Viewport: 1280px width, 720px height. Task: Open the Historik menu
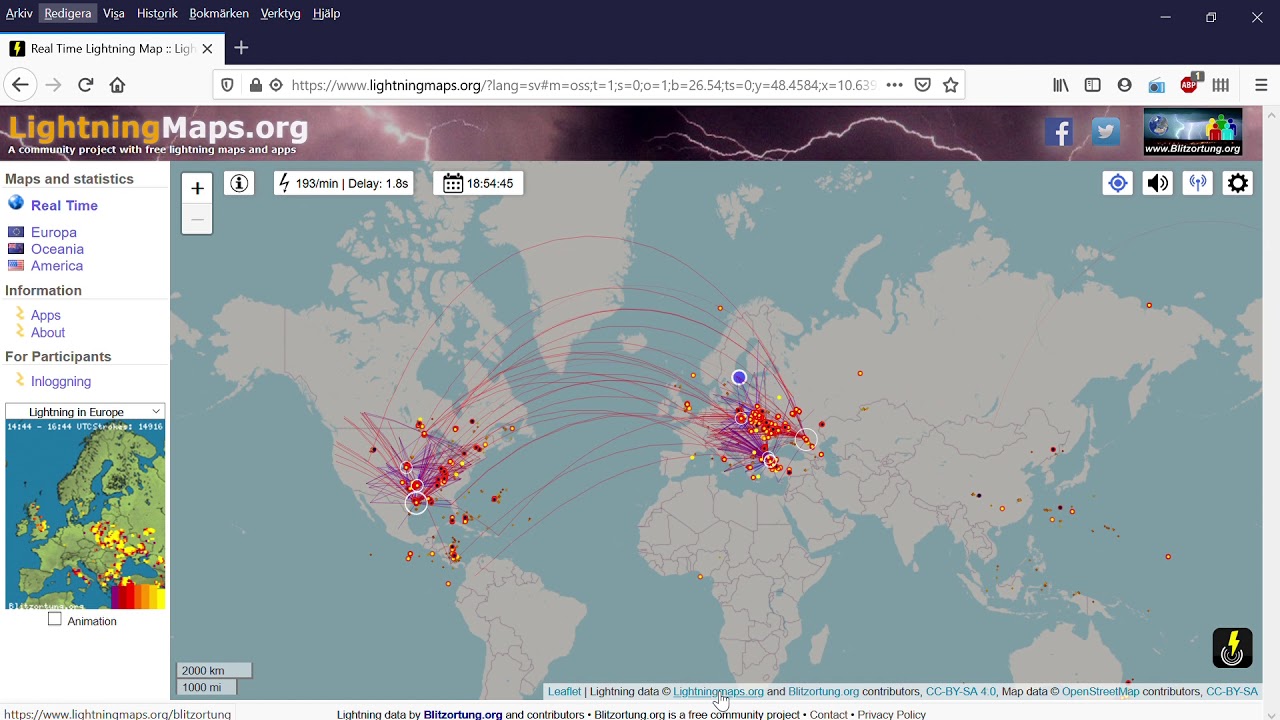157,14
